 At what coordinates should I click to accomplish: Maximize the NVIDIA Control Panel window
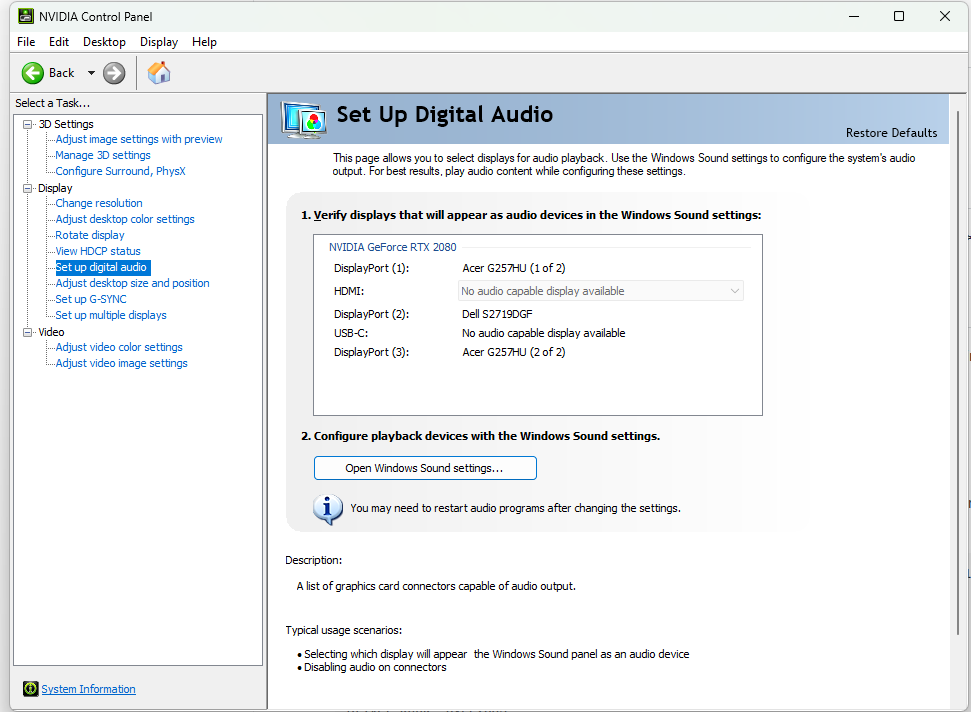point(899,16)
